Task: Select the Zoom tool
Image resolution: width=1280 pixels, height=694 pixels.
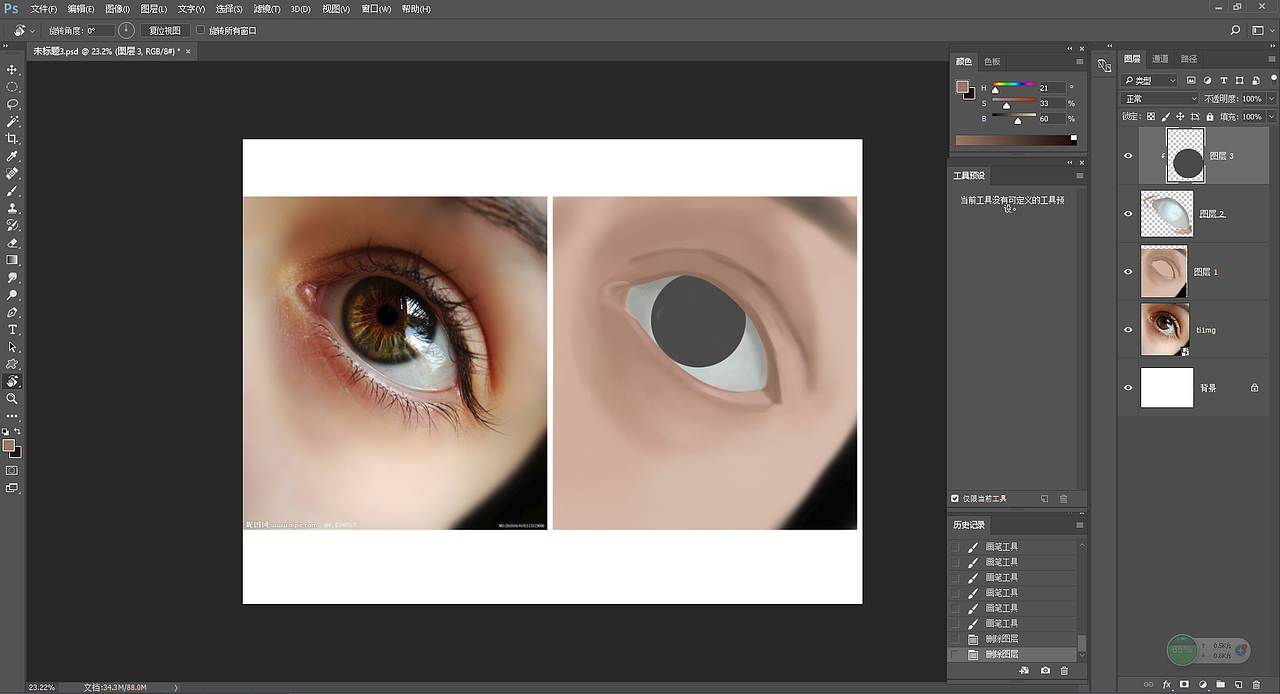Action: [x=13, y=399]
